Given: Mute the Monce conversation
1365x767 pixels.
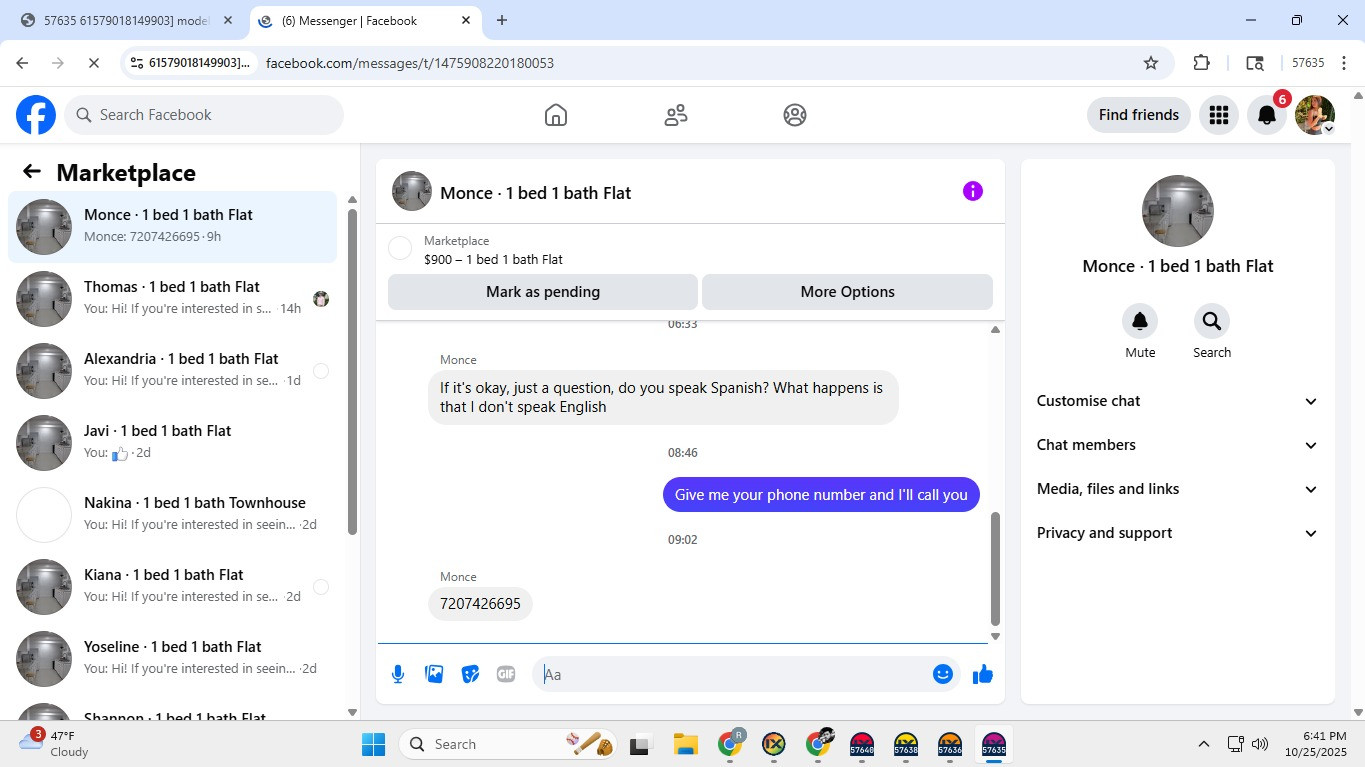Looking at the screenshot, I should point(1140,321).
